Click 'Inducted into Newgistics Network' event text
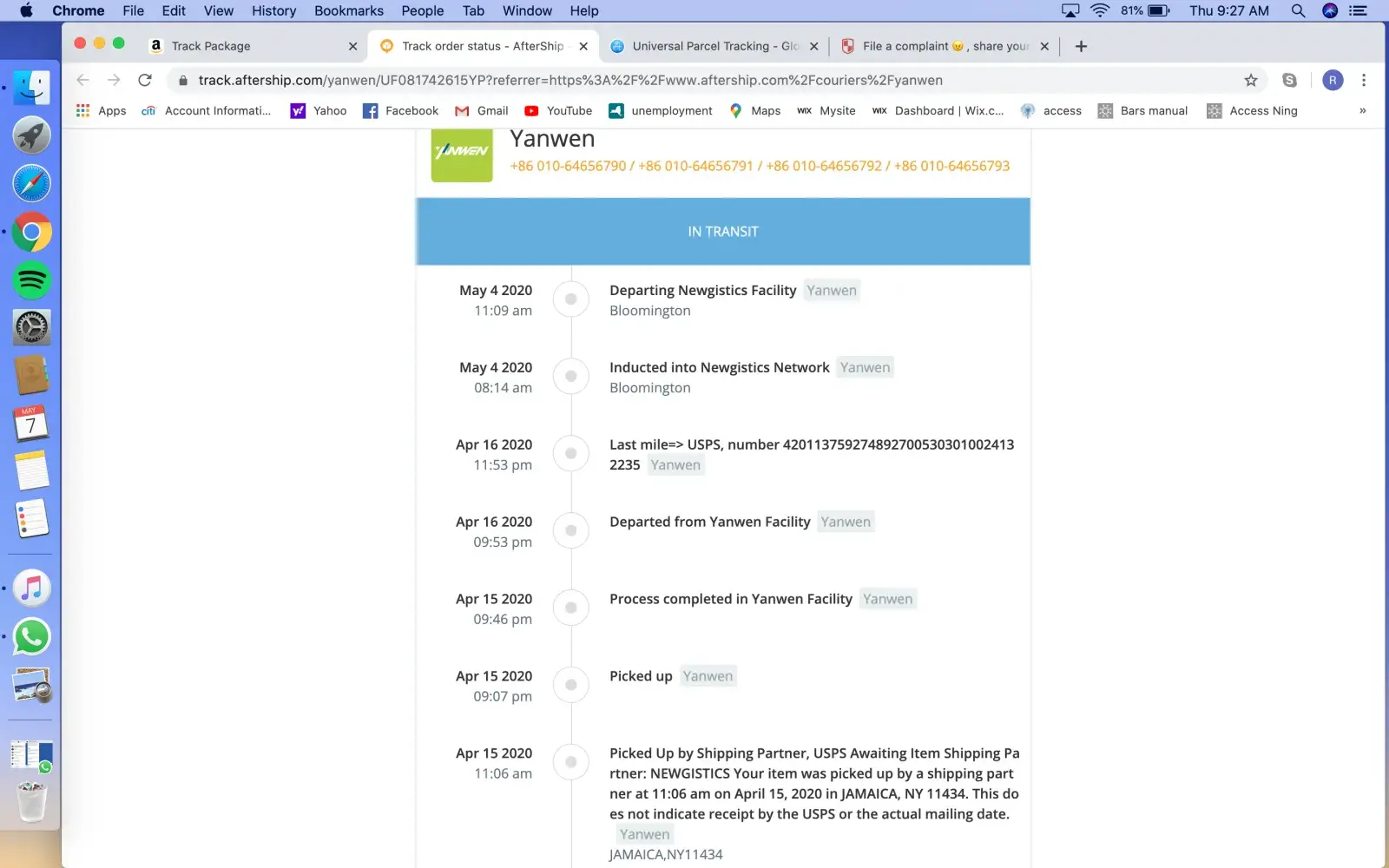Viewport: 1389px width, 868px height. pos(719,367)
